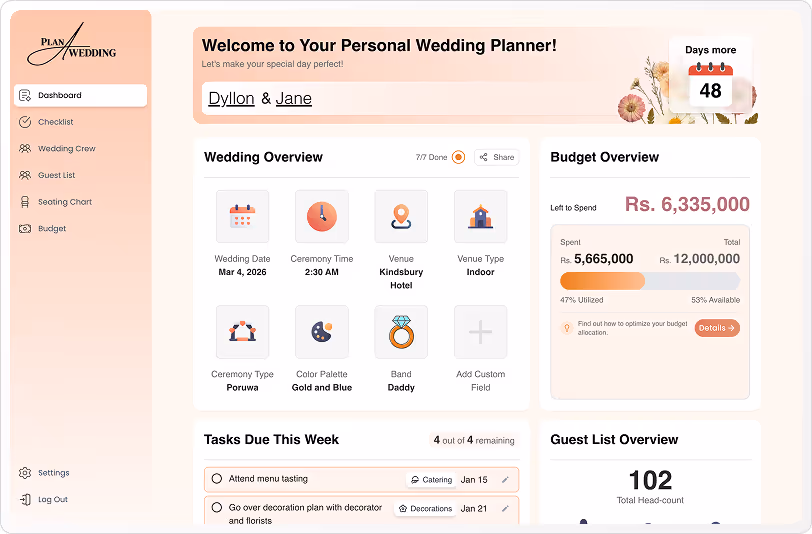Mark Attend menu tasting task complete
Screen dimensions: 812x534
pos(217,479)
